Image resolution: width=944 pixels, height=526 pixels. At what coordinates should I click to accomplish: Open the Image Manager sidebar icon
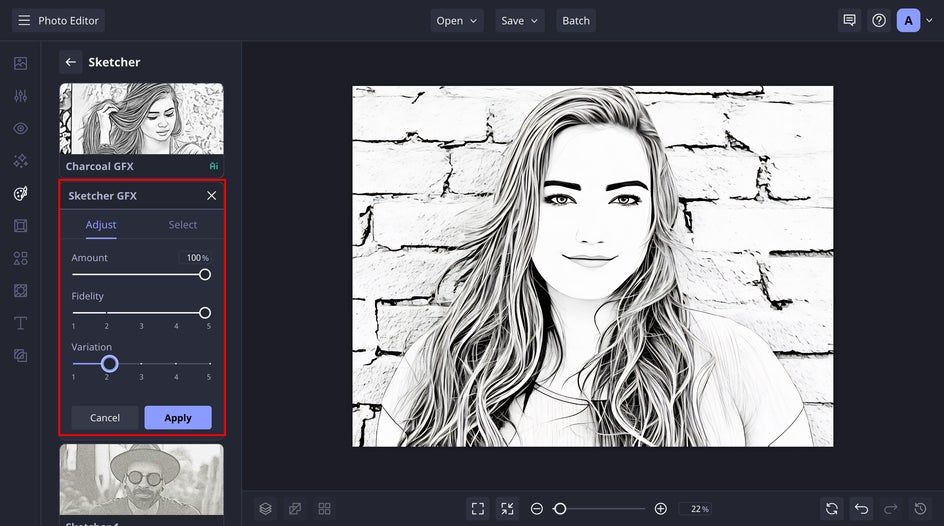[20, 63]
